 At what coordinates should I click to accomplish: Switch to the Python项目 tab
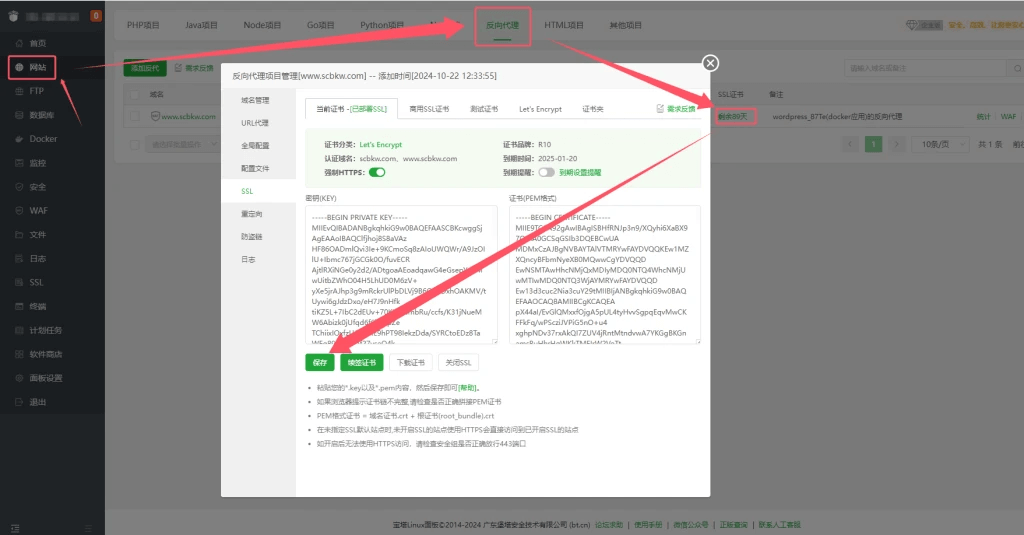(382, 25)
